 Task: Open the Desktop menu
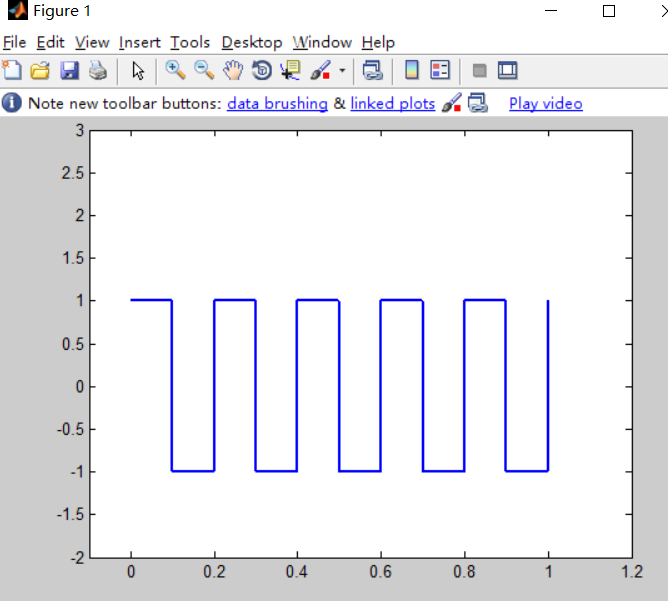(252, 43)
